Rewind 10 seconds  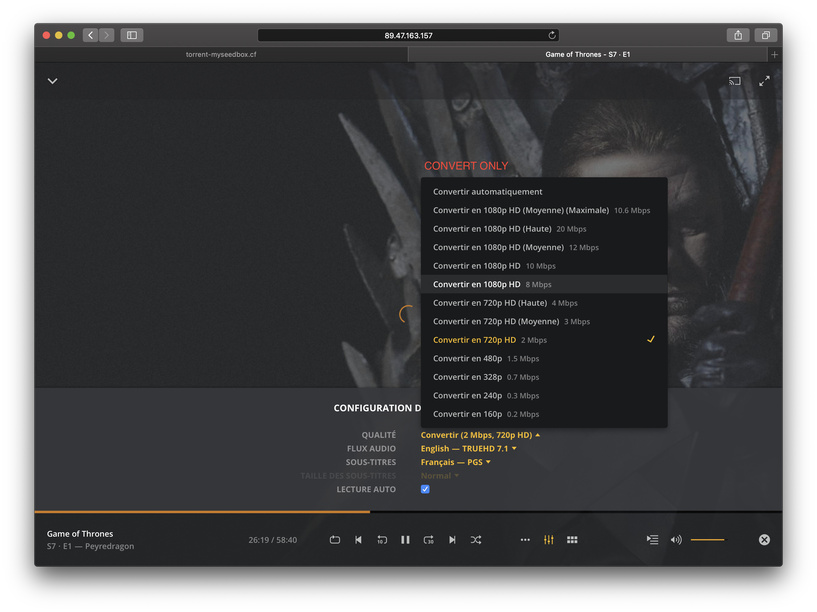[x=382, y=540]
